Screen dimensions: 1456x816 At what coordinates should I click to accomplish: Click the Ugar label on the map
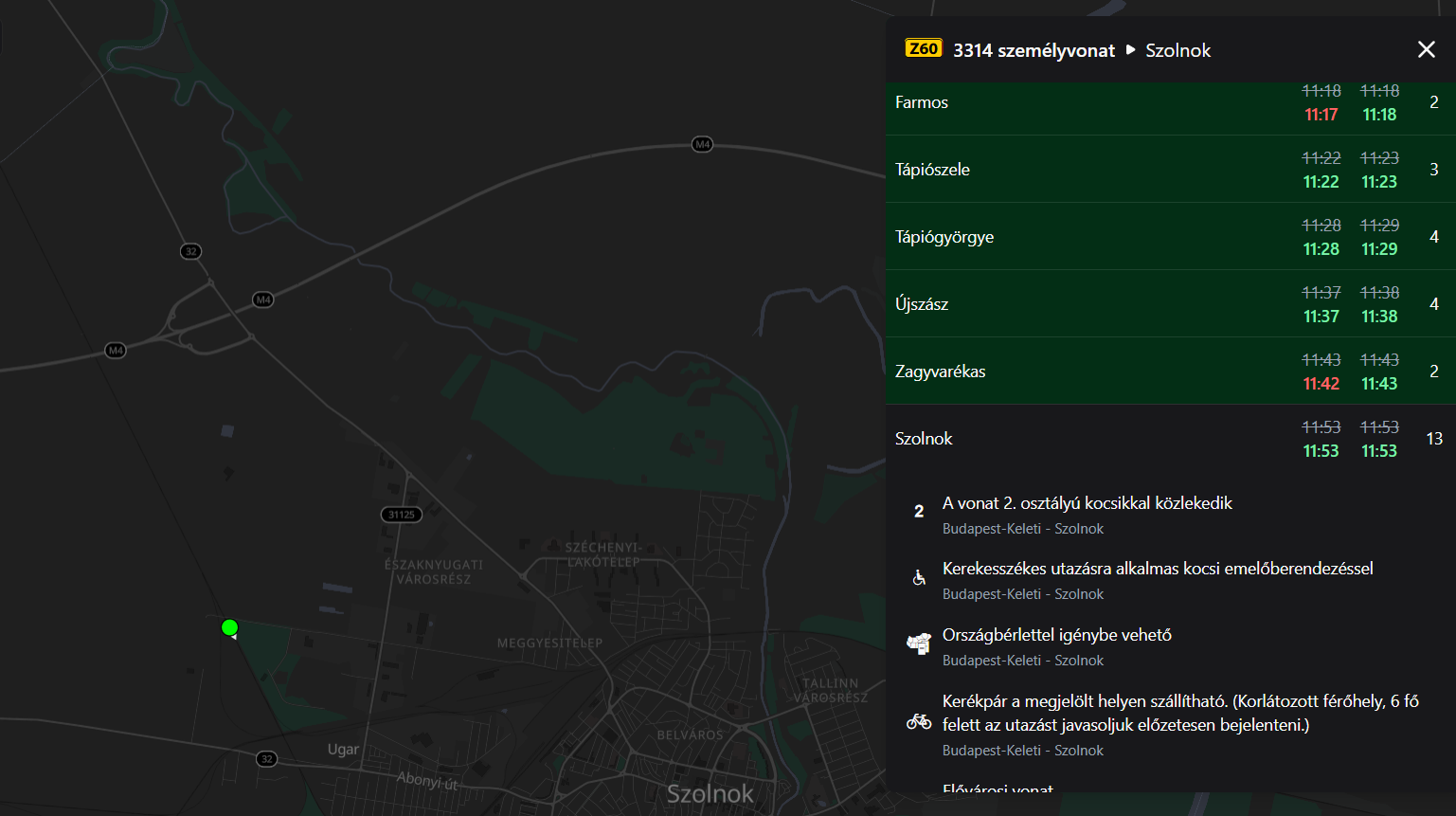point(343,749)
